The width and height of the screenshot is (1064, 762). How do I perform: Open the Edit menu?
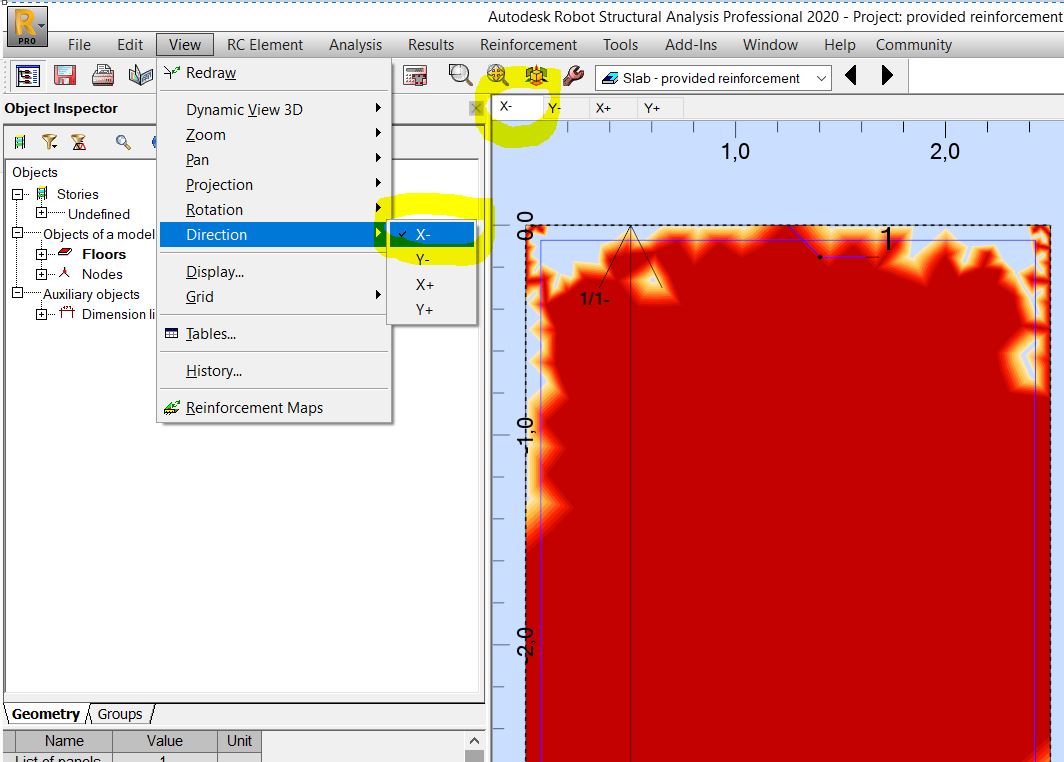click(130, 45)
